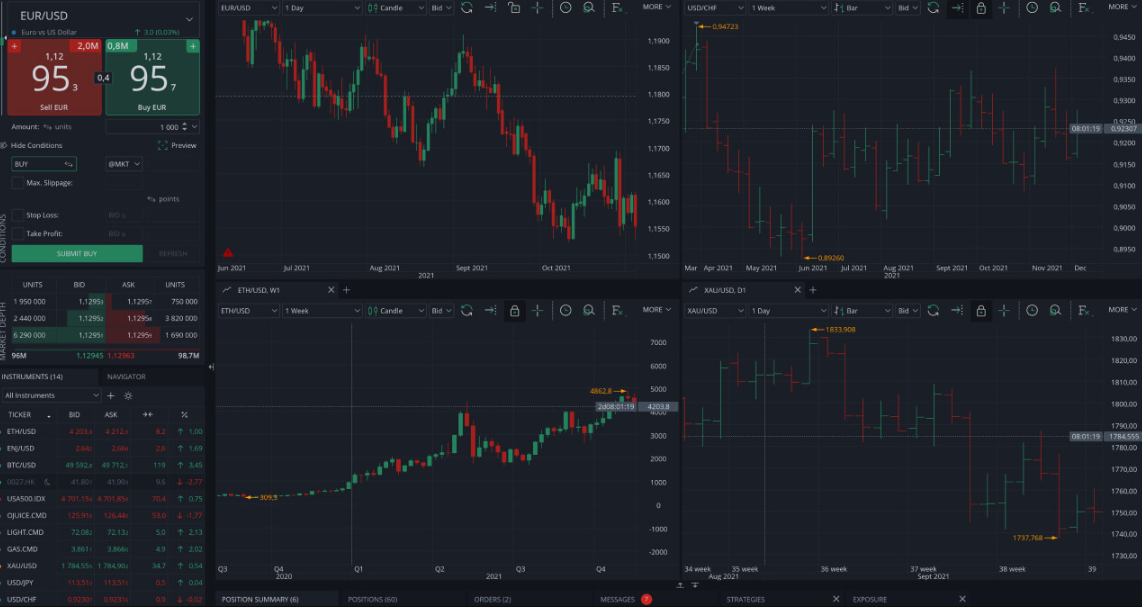
Task: Click auto-shift arrow icon in USD/CHF chart toolbar
Action: (957, 7)
